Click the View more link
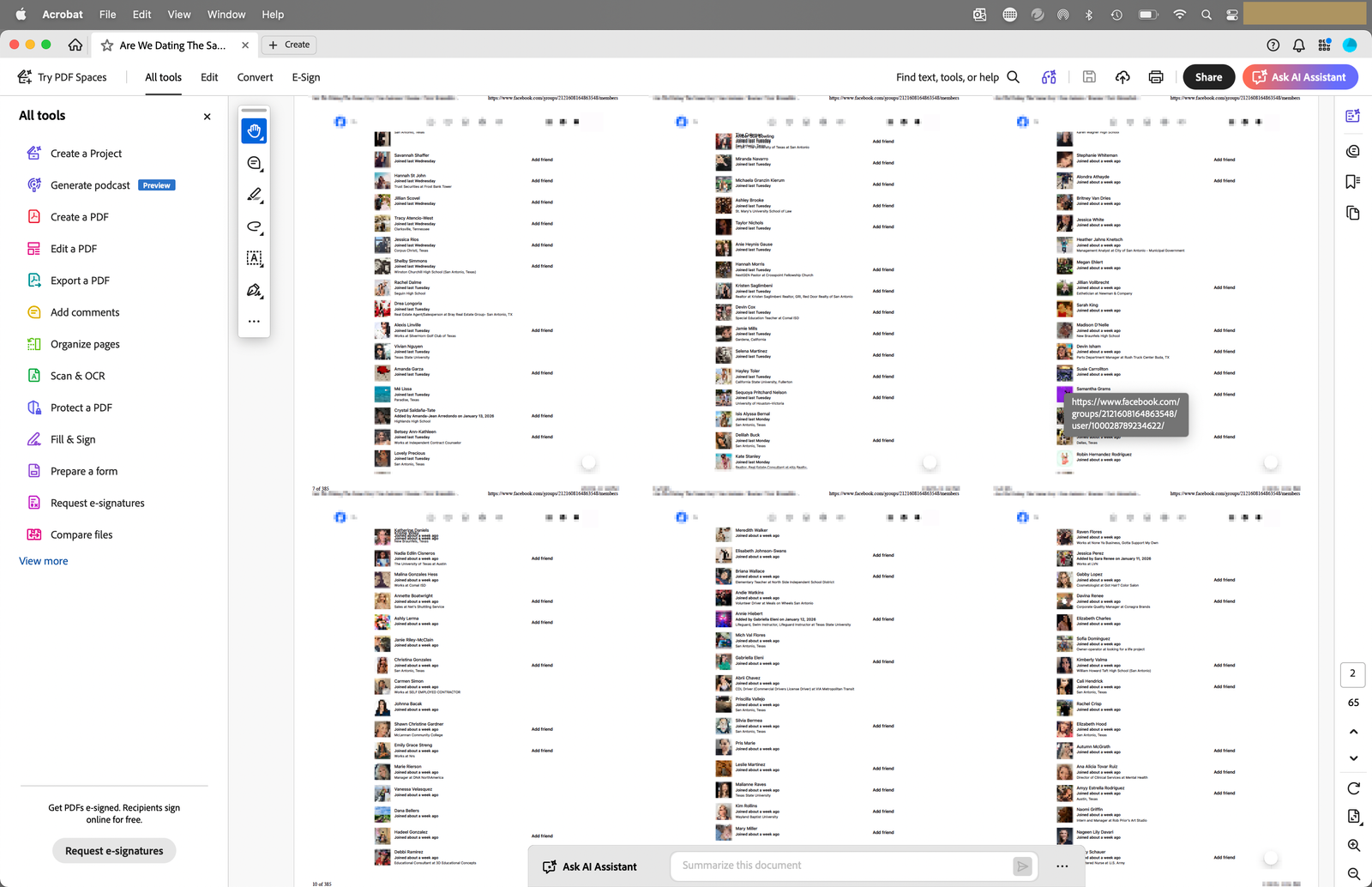The width and height of the screenshot is (1372, 887). [x=44, y=561]
